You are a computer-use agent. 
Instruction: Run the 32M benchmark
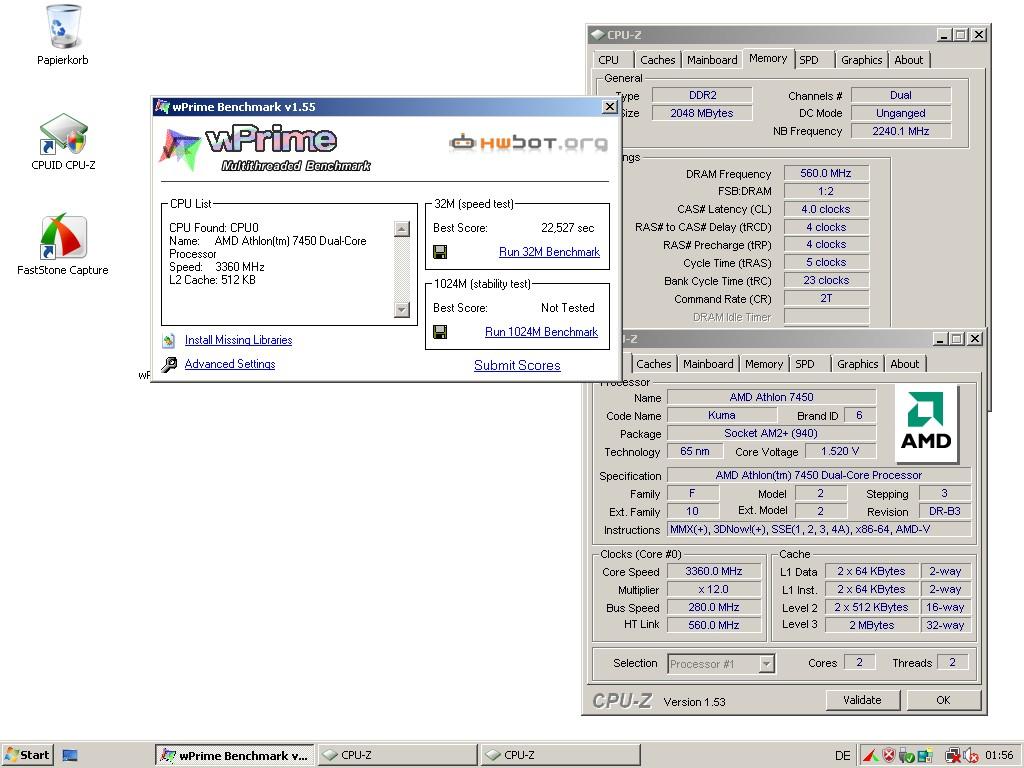click(549, 252)
